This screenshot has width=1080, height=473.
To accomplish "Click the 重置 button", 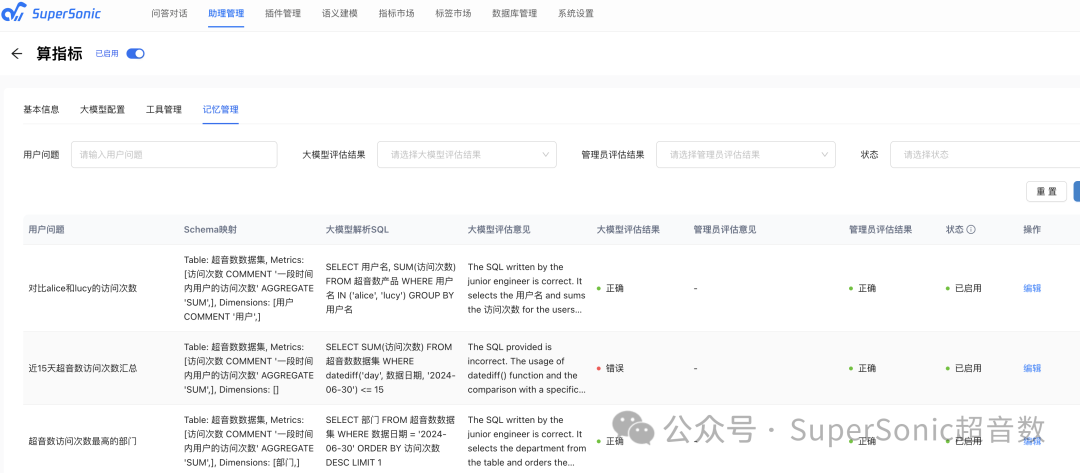I will click(x=1046, y=192).
